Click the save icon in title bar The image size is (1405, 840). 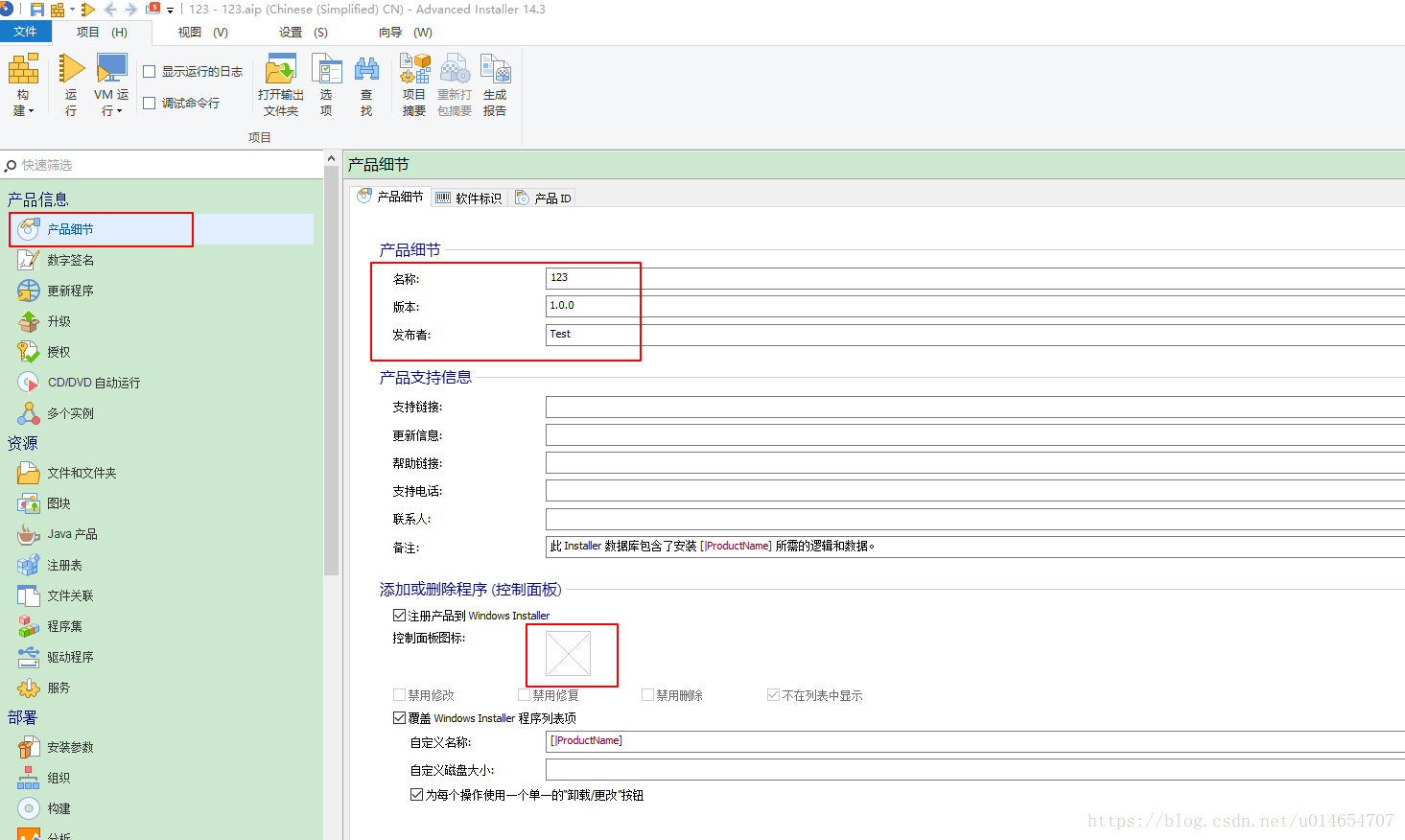coord(36,10)
